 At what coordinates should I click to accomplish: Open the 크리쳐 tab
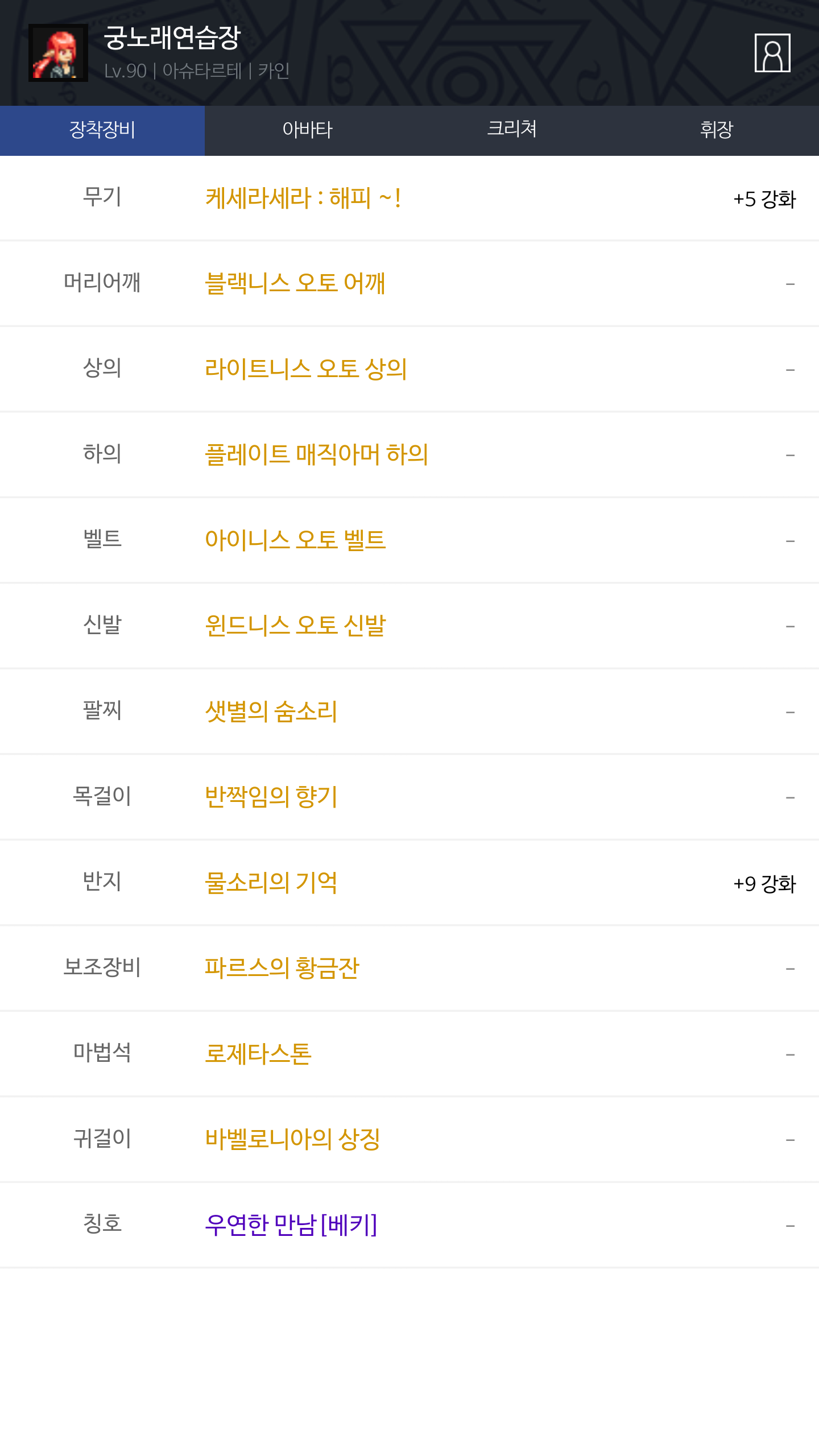click(512, 130)
